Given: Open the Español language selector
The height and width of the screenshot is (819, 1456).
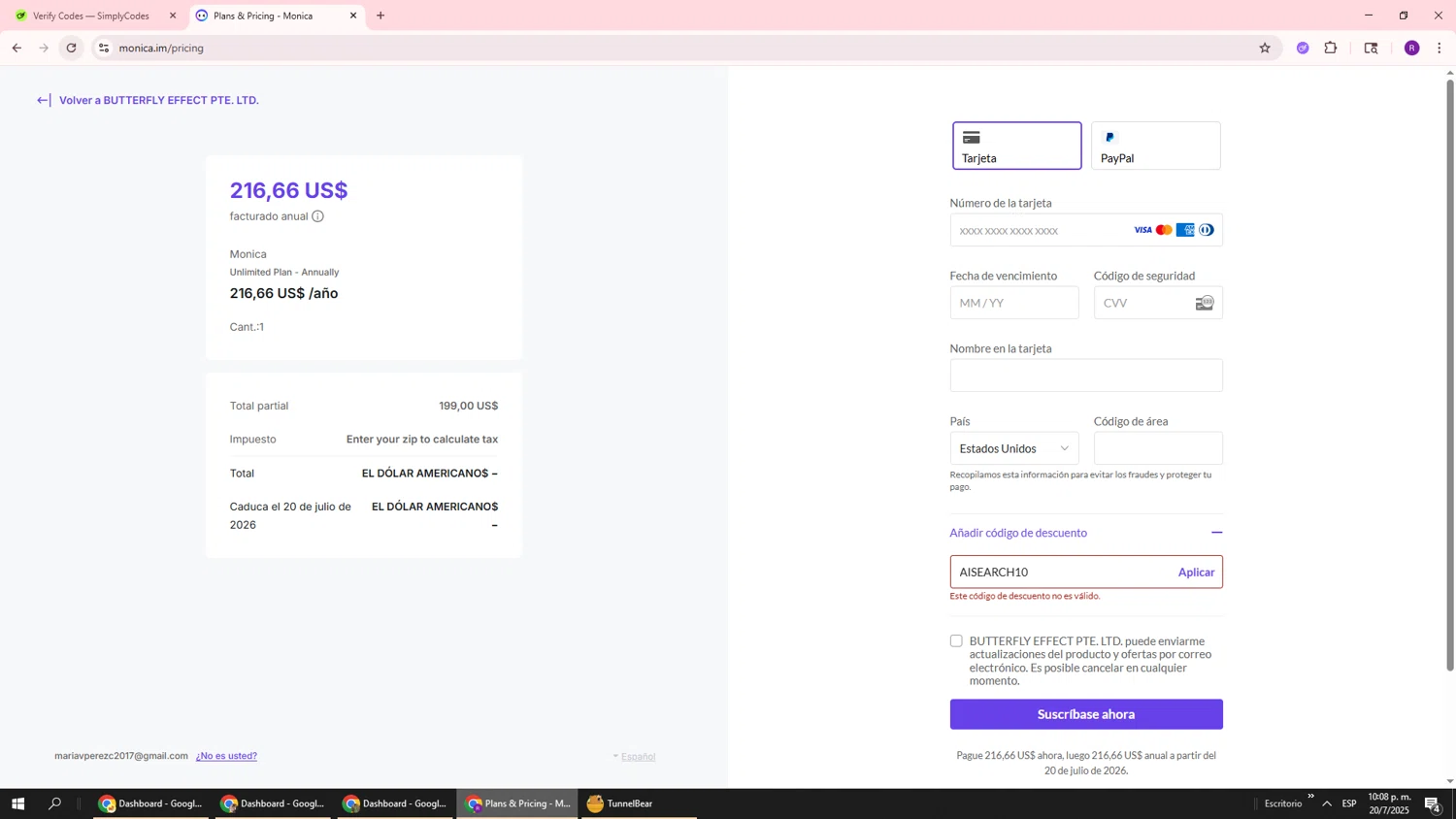Looking at the screenshot, I should (x=634, y=756).
